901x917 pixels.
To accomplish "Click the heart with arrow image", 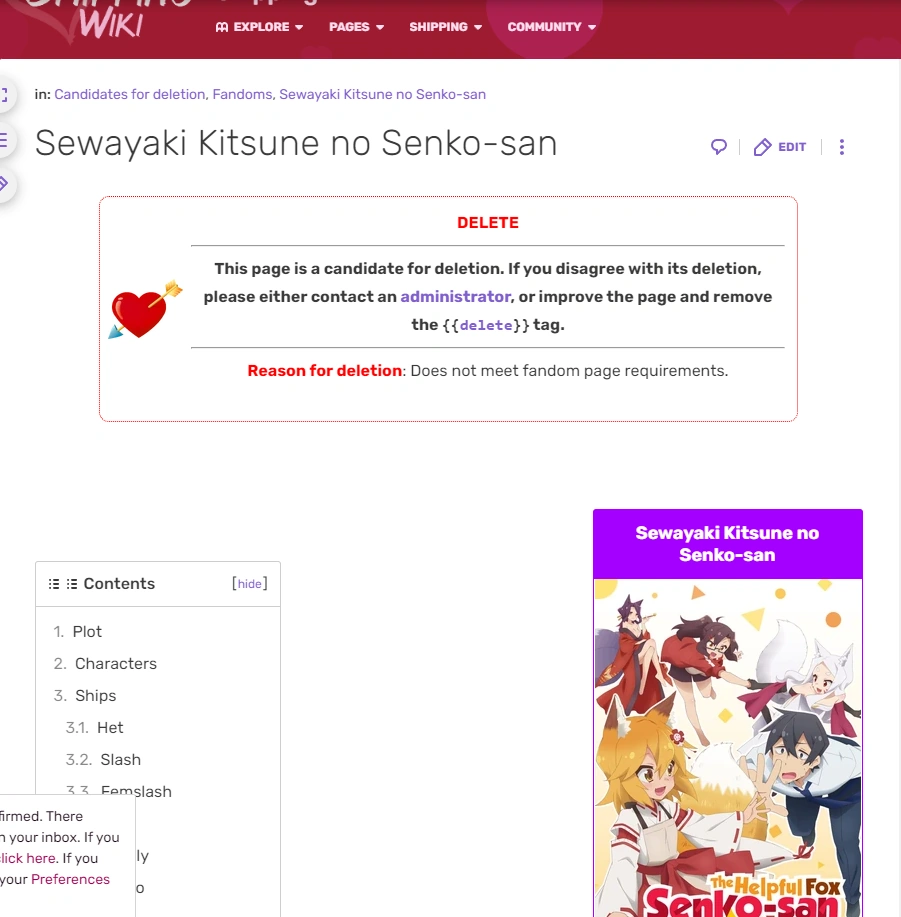I will 145,309.
